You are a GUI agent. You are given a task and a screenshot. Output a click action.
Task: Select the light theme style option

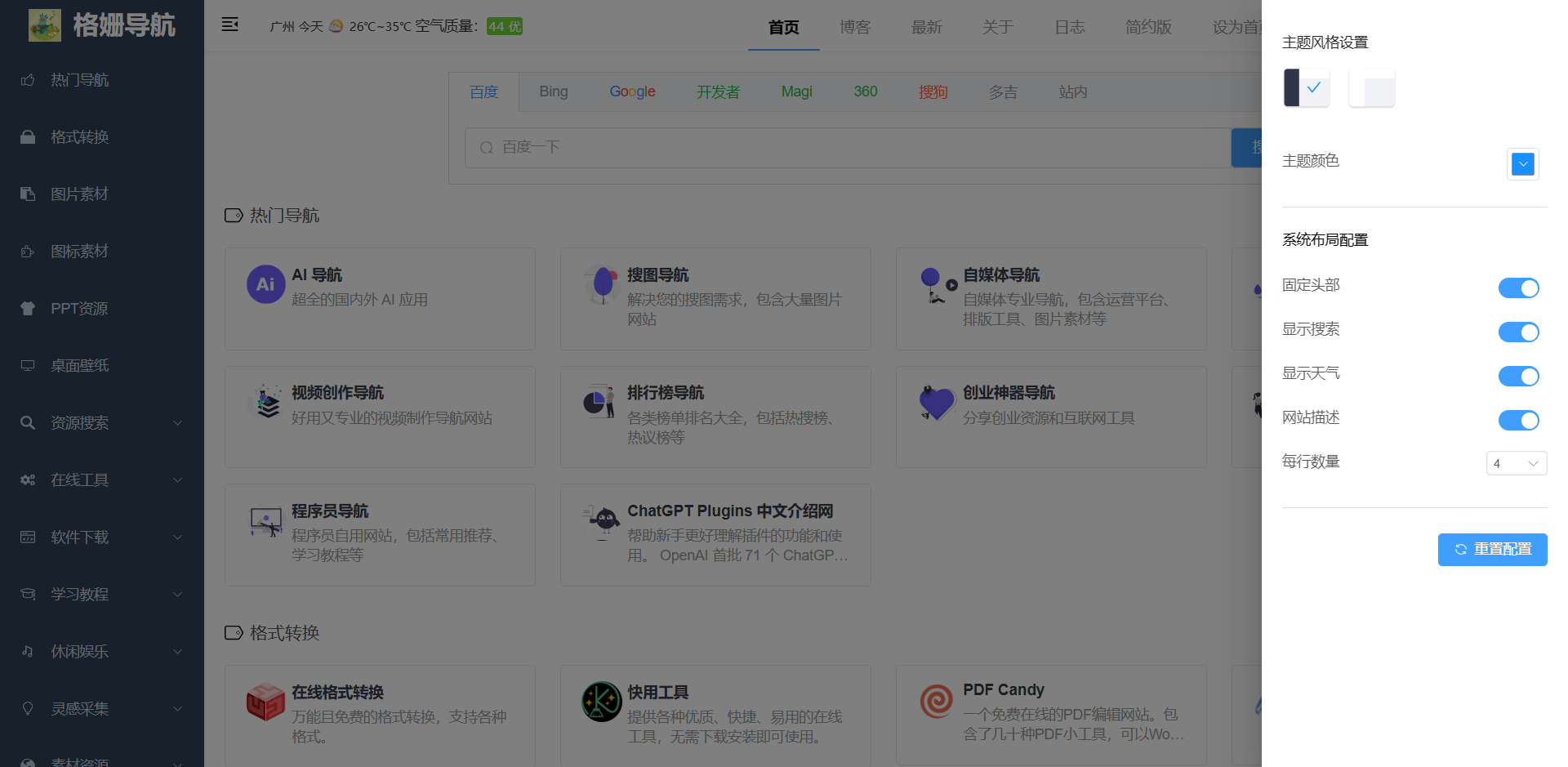(1372, 87)
